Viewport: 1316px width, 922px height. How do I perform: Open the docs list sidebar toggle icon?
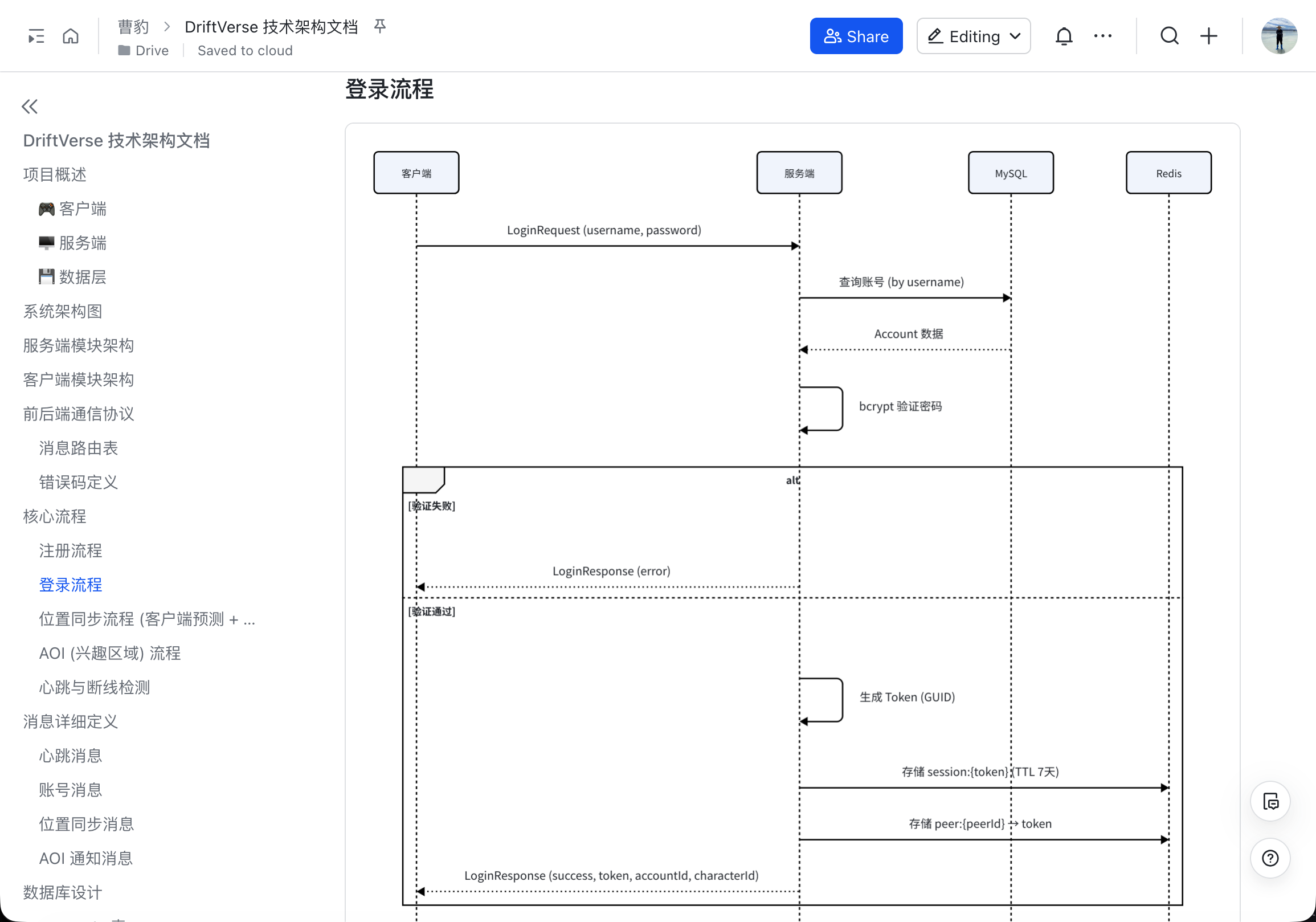click(x=35, y=35)
